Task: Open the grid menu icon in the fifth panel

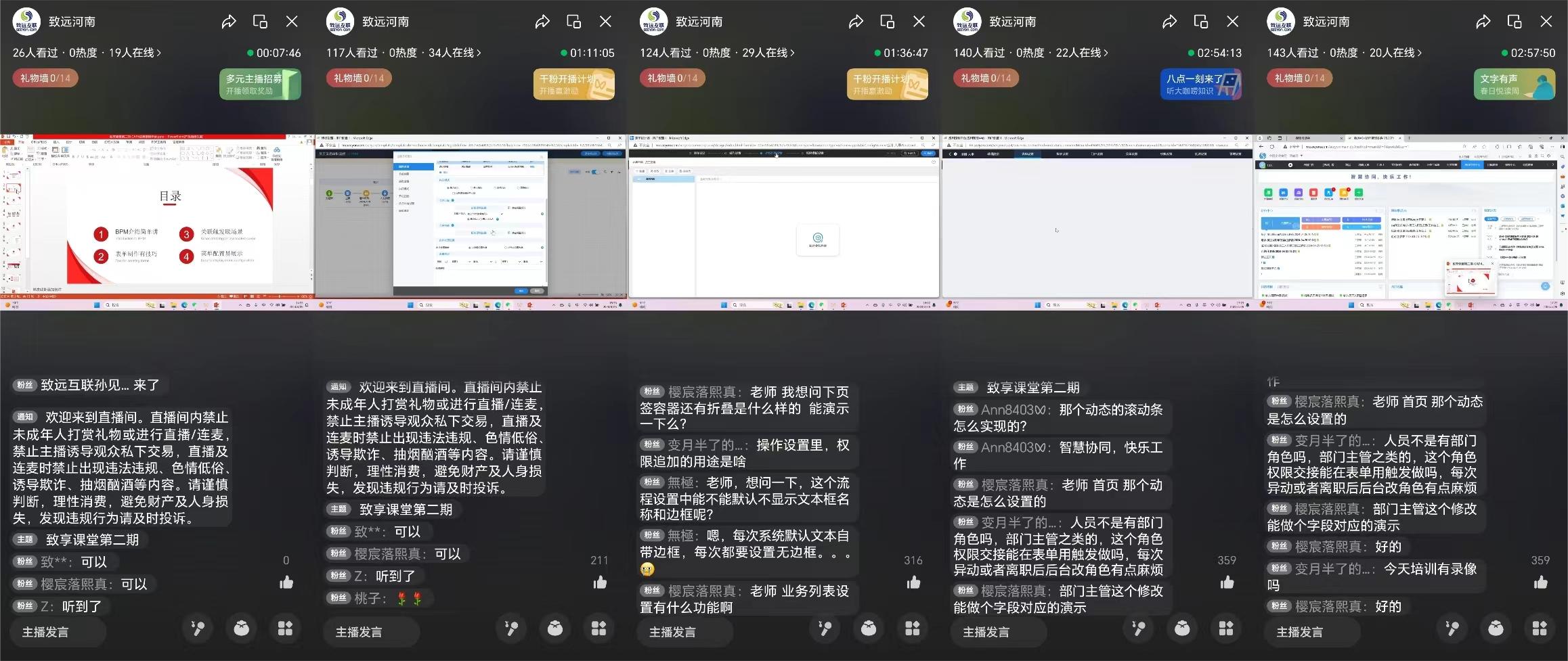Action: (1540, 629)
